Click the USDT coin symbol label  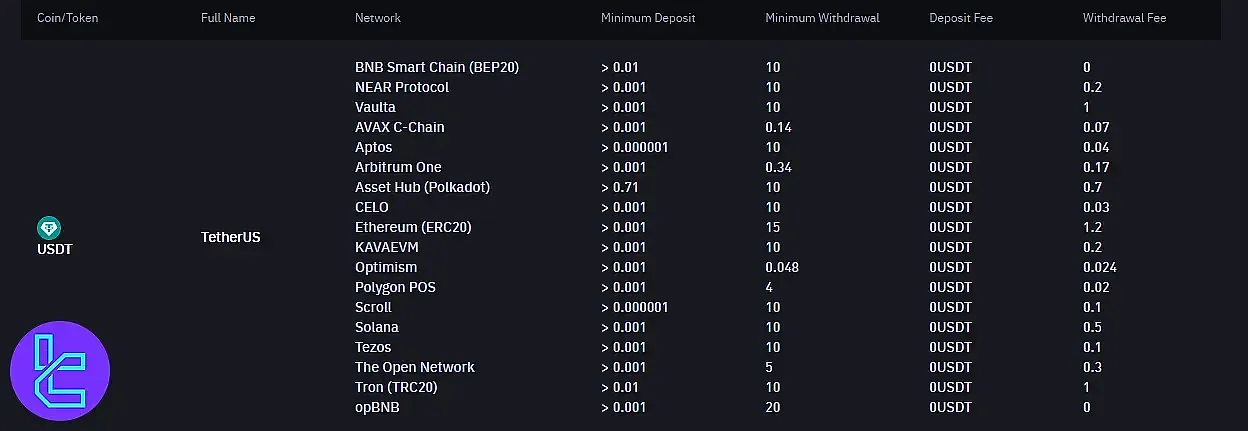click(x=55, y=249)
